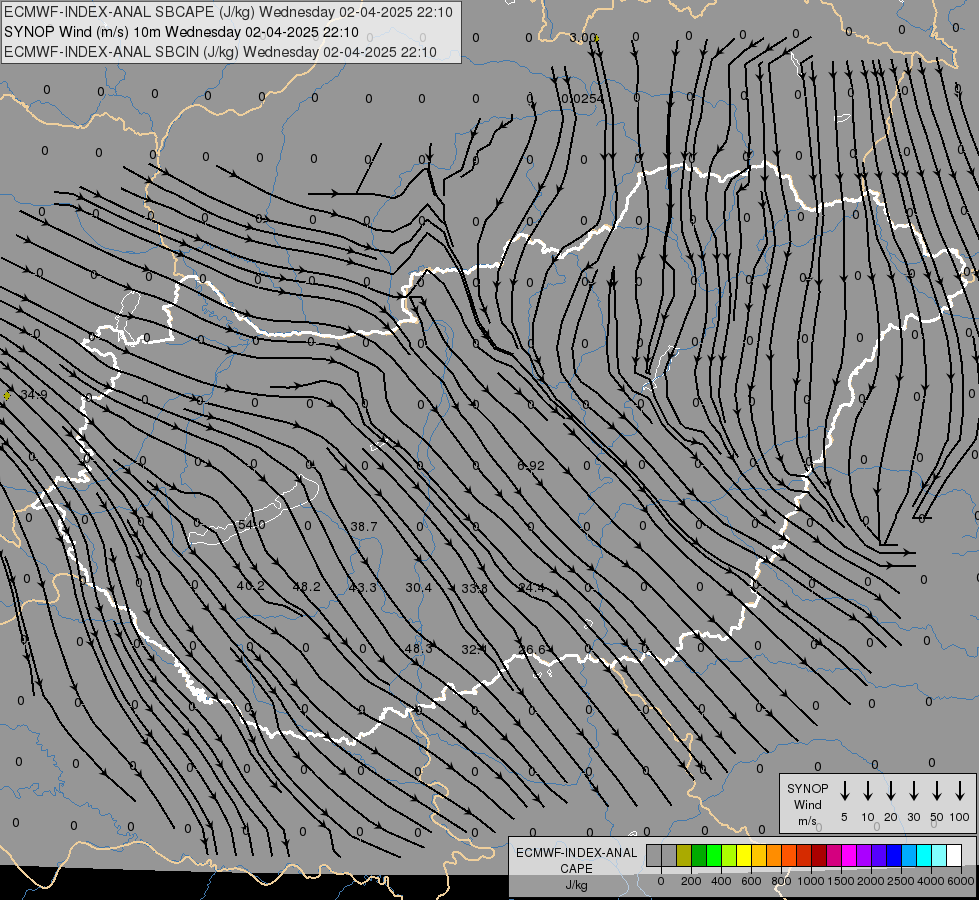
Task: Click the 48.2 value on the map
Action: [307, 586]
